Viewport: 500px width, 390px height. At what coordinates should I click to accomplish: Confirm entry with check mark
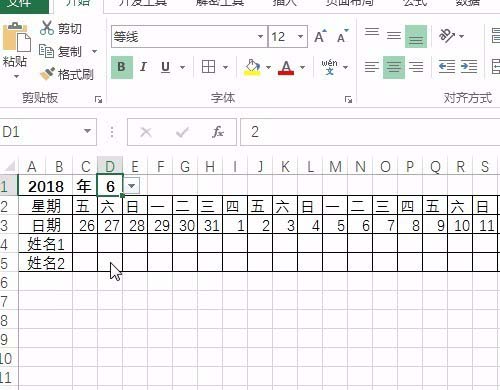182,132
